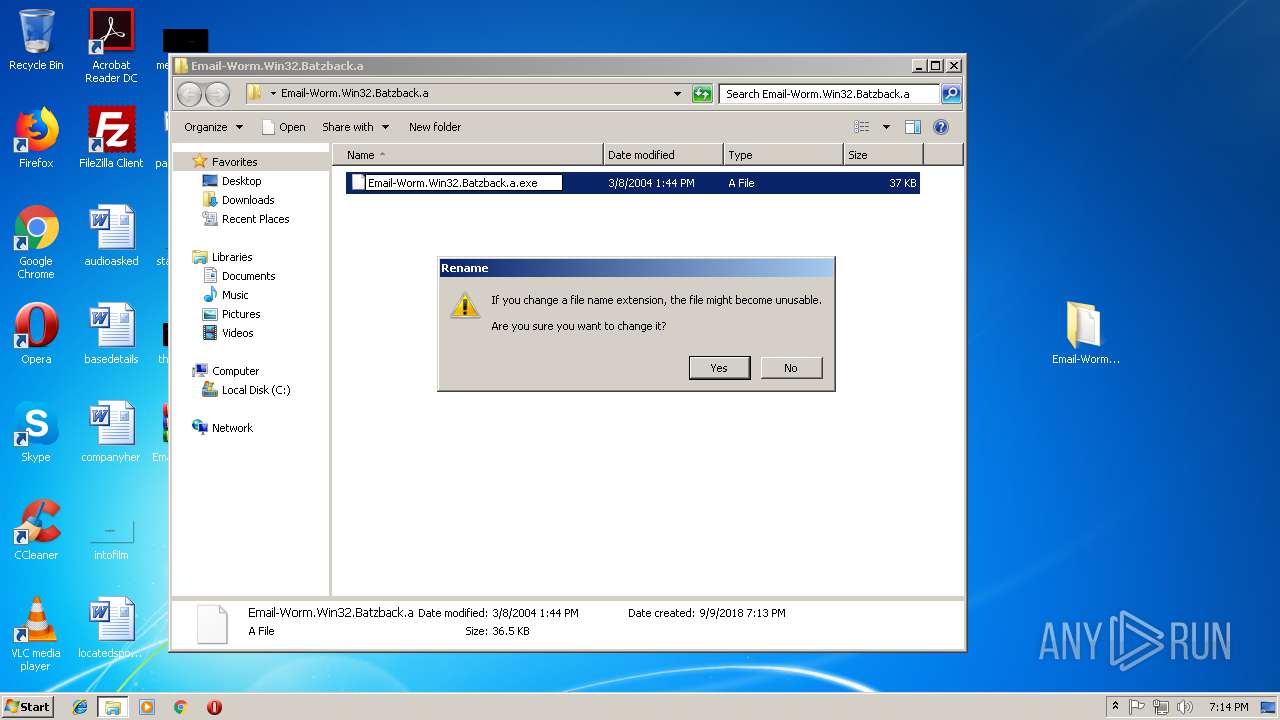The height and width of the screenshot is (720, 1280).
Task: Open Windows Media Player from taskbar
Action: point(147,707)
